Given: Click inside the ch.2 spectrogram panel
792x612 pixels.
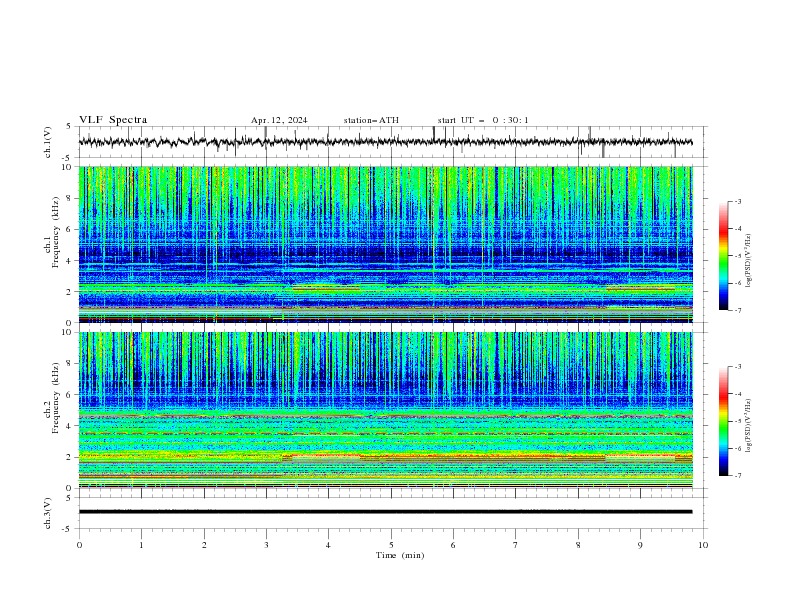Looking at the screenshot, I should click(385, 410).
